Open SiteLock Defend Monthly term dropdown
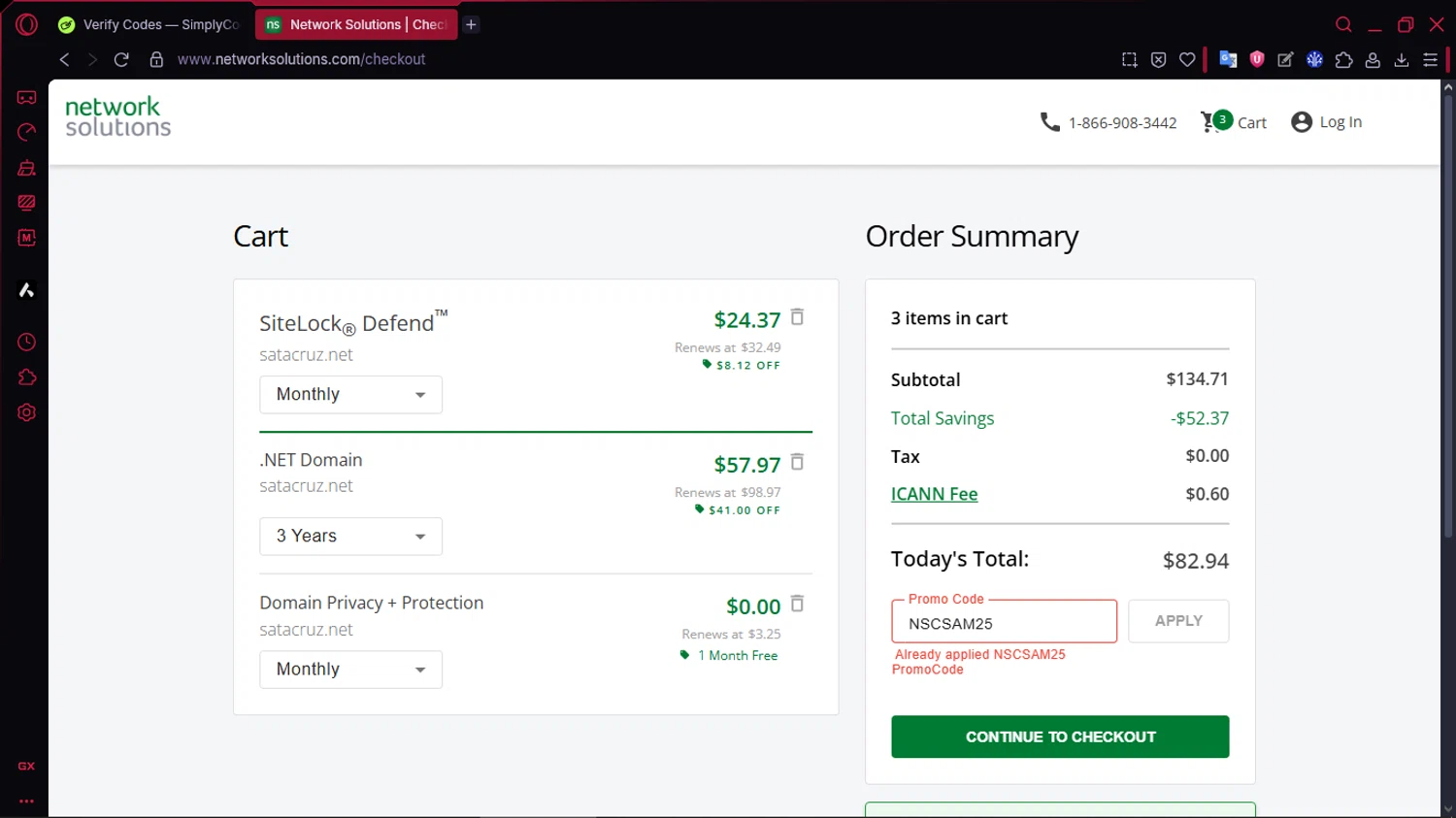The height and width of the screenshot is (818, 1456). [x=350, y=395]
